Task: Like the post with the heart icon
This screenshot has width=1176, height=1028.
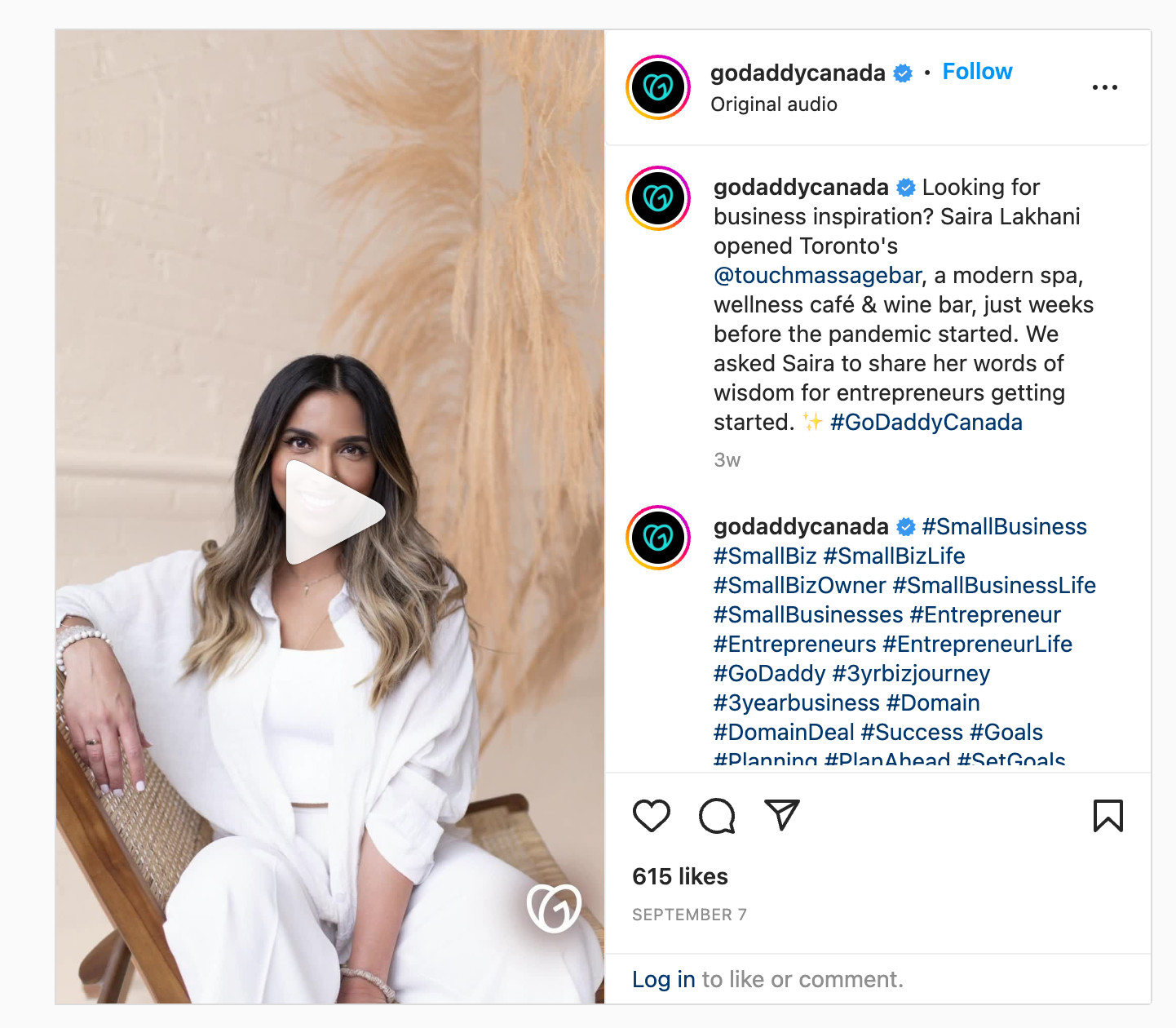Action: (x=652, y=816)
